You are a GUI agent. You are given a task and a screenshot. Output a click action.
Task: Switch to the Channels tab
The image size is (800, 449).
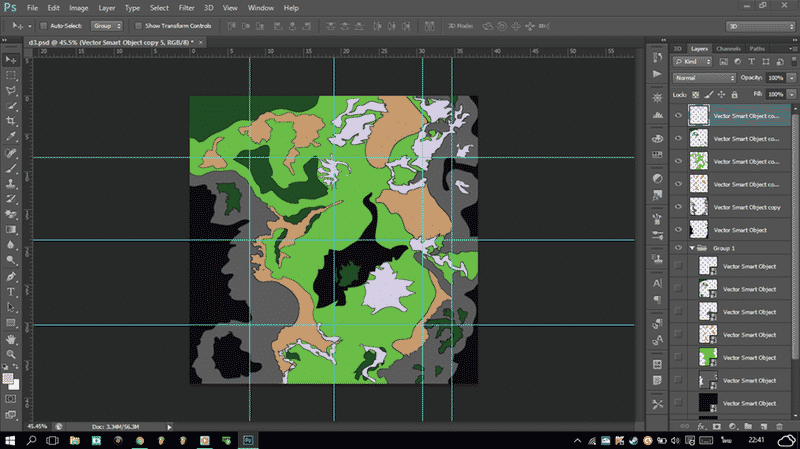pos(728,48)
